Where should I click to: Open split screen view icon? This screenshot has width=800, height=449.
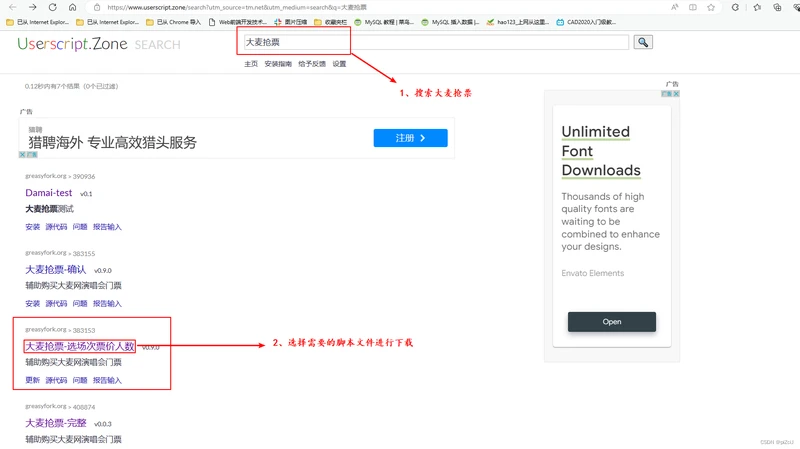coord(693,7)
